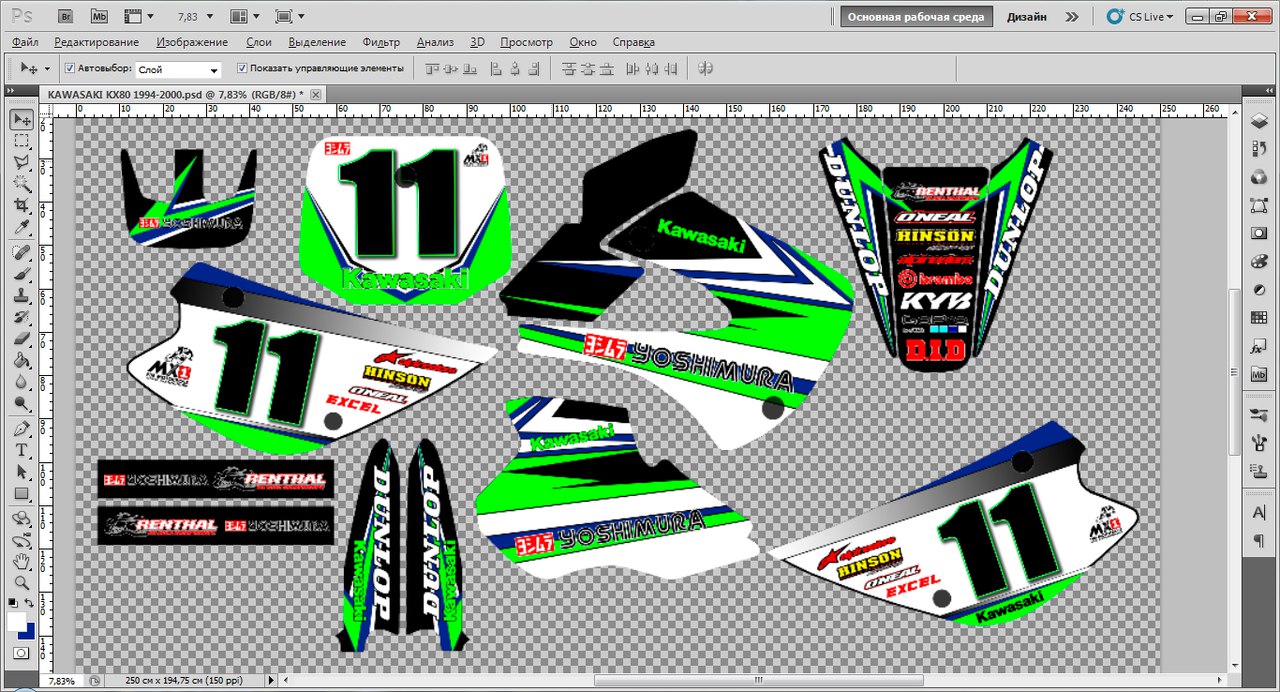
Task: Launch Mini Bridge from the Mb icon
Action: 98,16
